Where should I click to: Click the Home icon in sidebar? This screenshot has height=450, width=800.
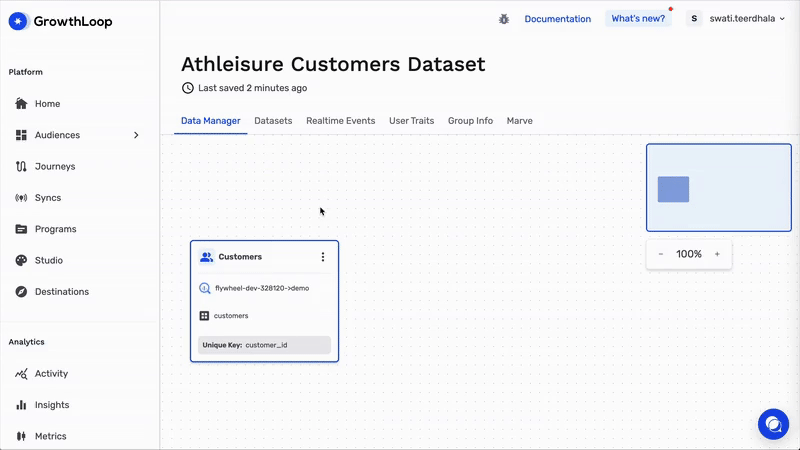[x=22, y=104]
